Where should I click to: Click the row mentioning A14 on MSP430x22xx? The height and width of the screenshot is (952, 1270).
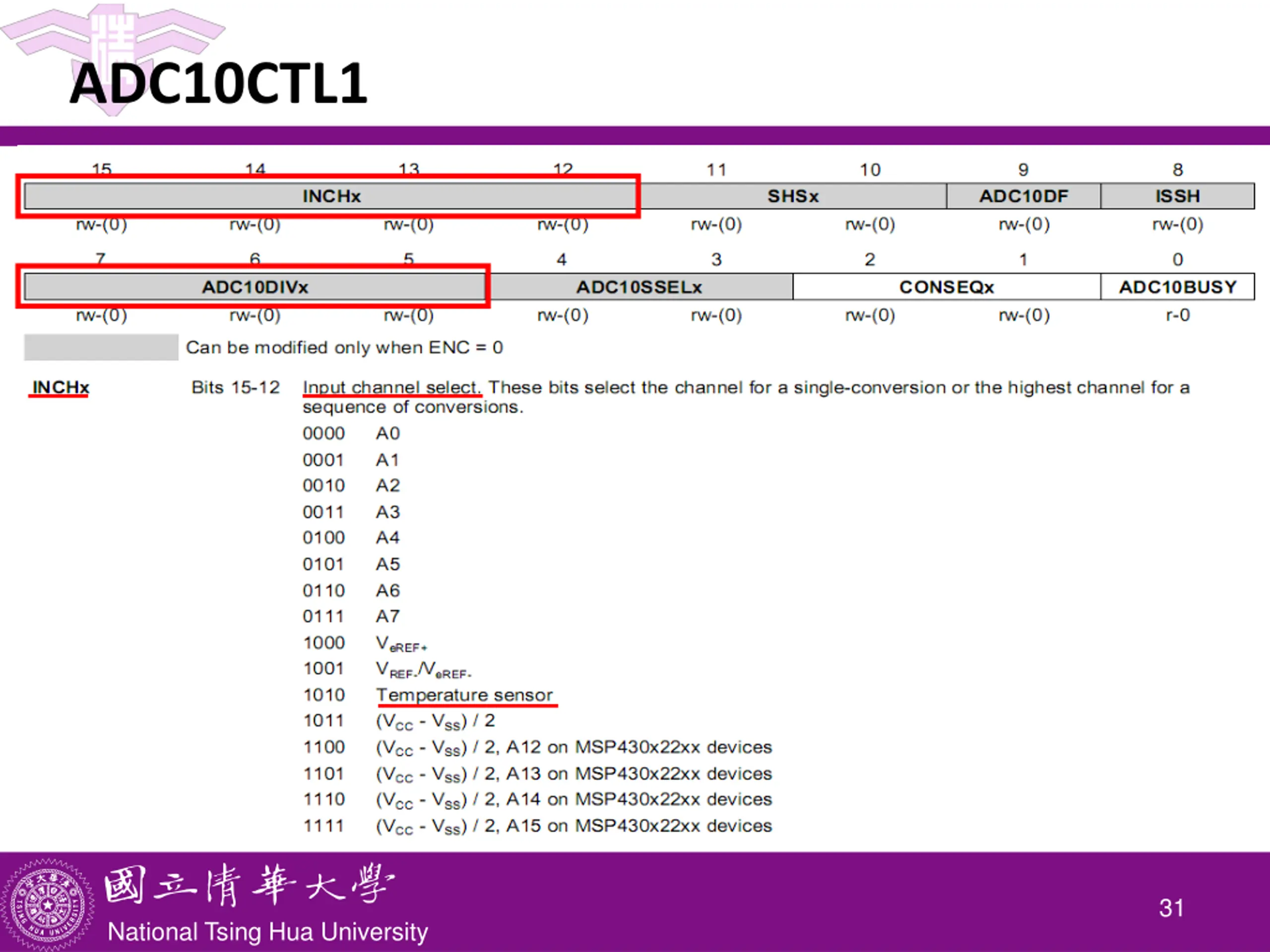537,800
